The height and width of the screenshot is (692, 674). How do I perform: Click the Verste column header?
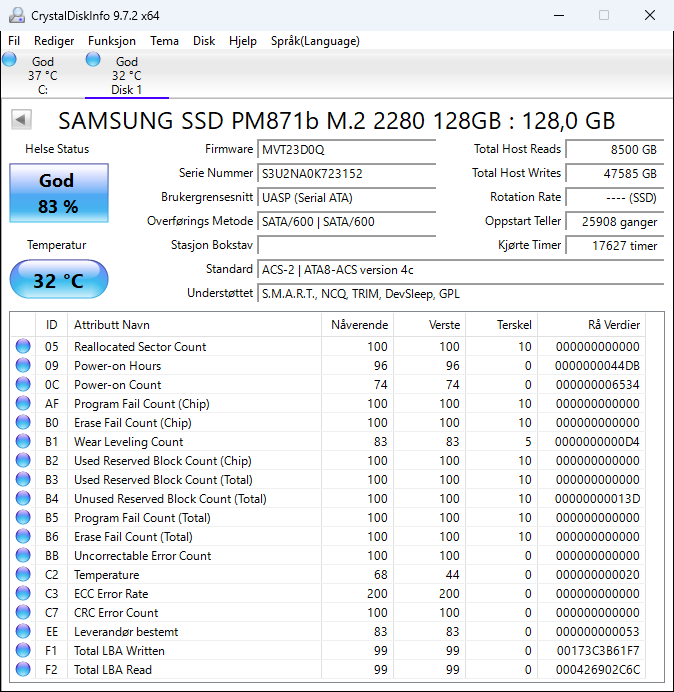[429, 325]
